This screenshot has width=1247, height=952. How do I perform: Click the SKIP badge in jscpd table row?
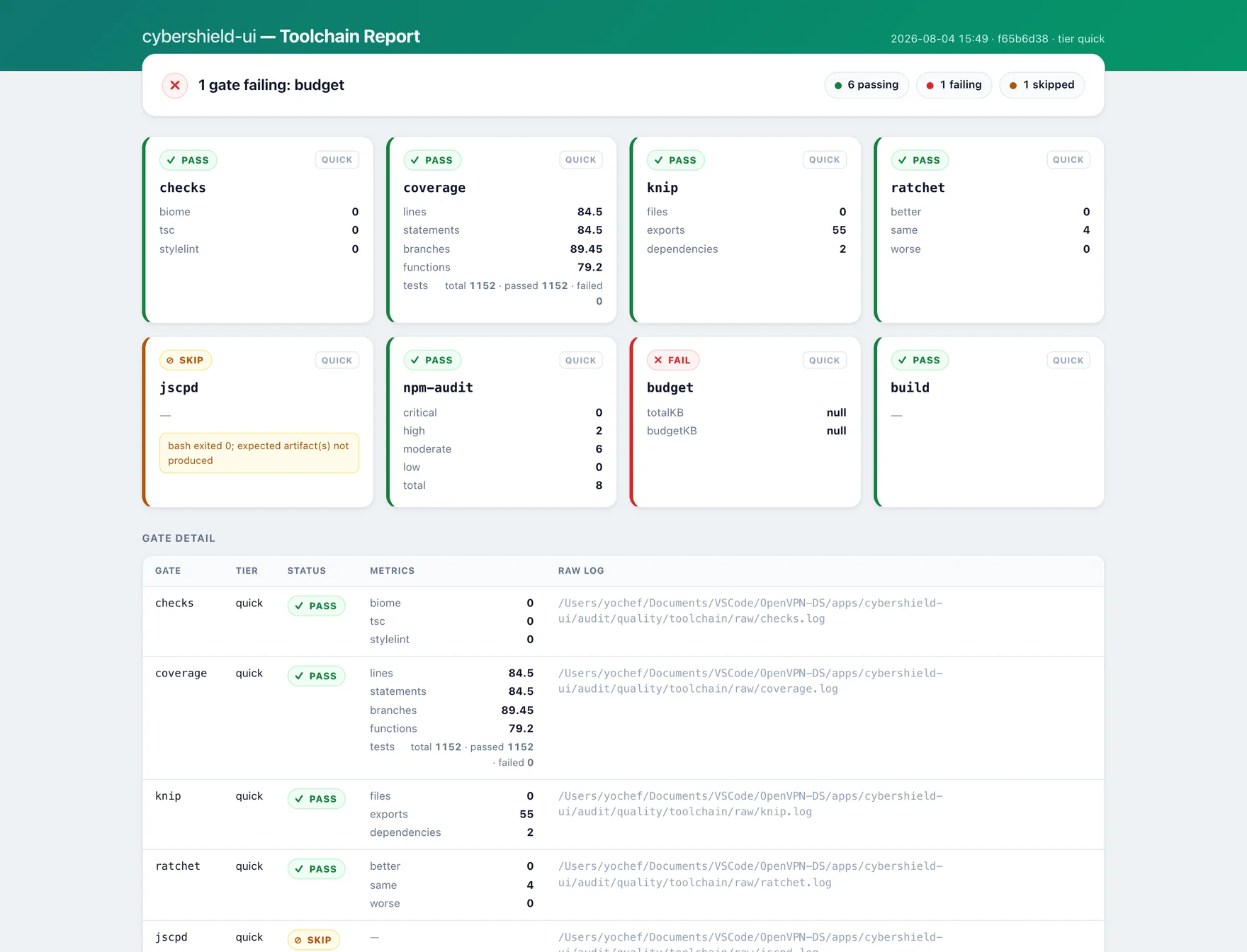point(314,940)
